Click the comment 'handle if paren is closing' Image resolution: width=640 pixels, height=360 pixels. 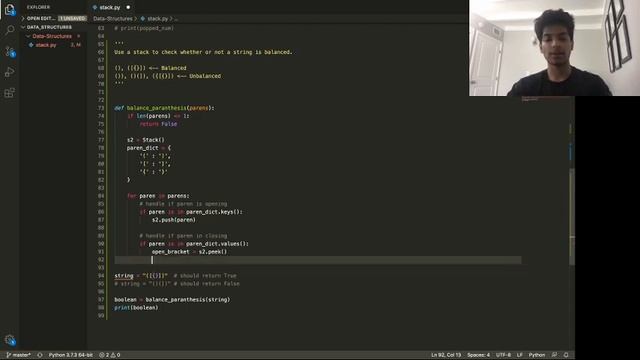tap(183, 236)
